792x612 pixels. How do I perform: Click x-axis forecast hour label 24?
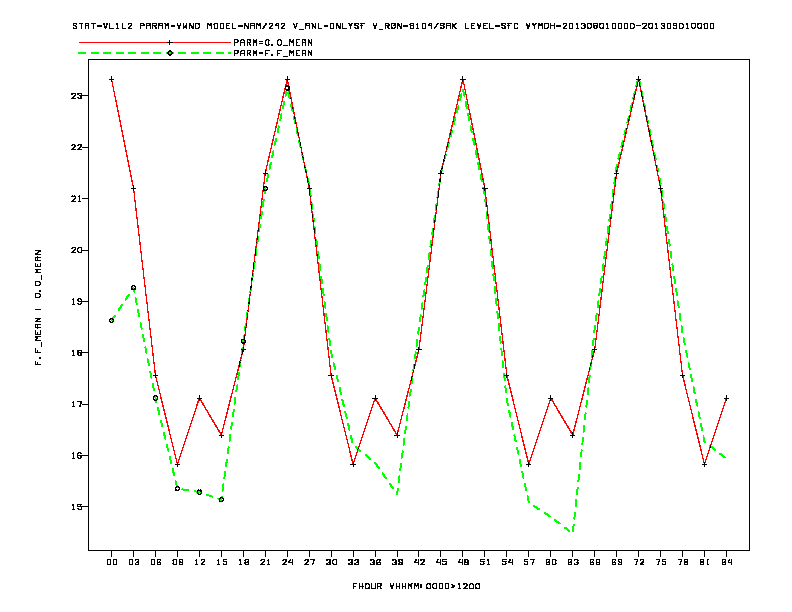point(287,562)
